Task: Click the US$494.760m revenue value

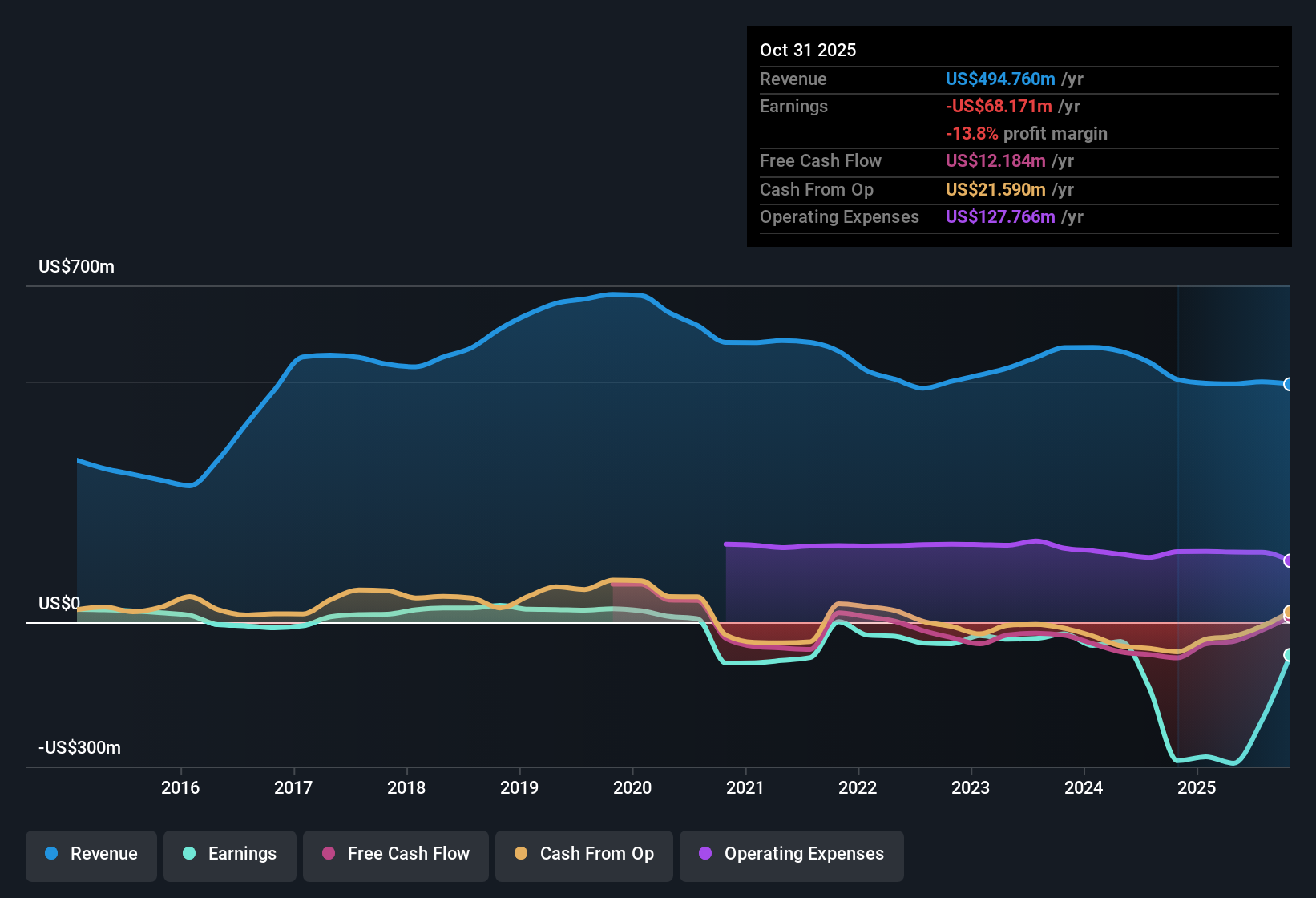Action: point(999,79)
